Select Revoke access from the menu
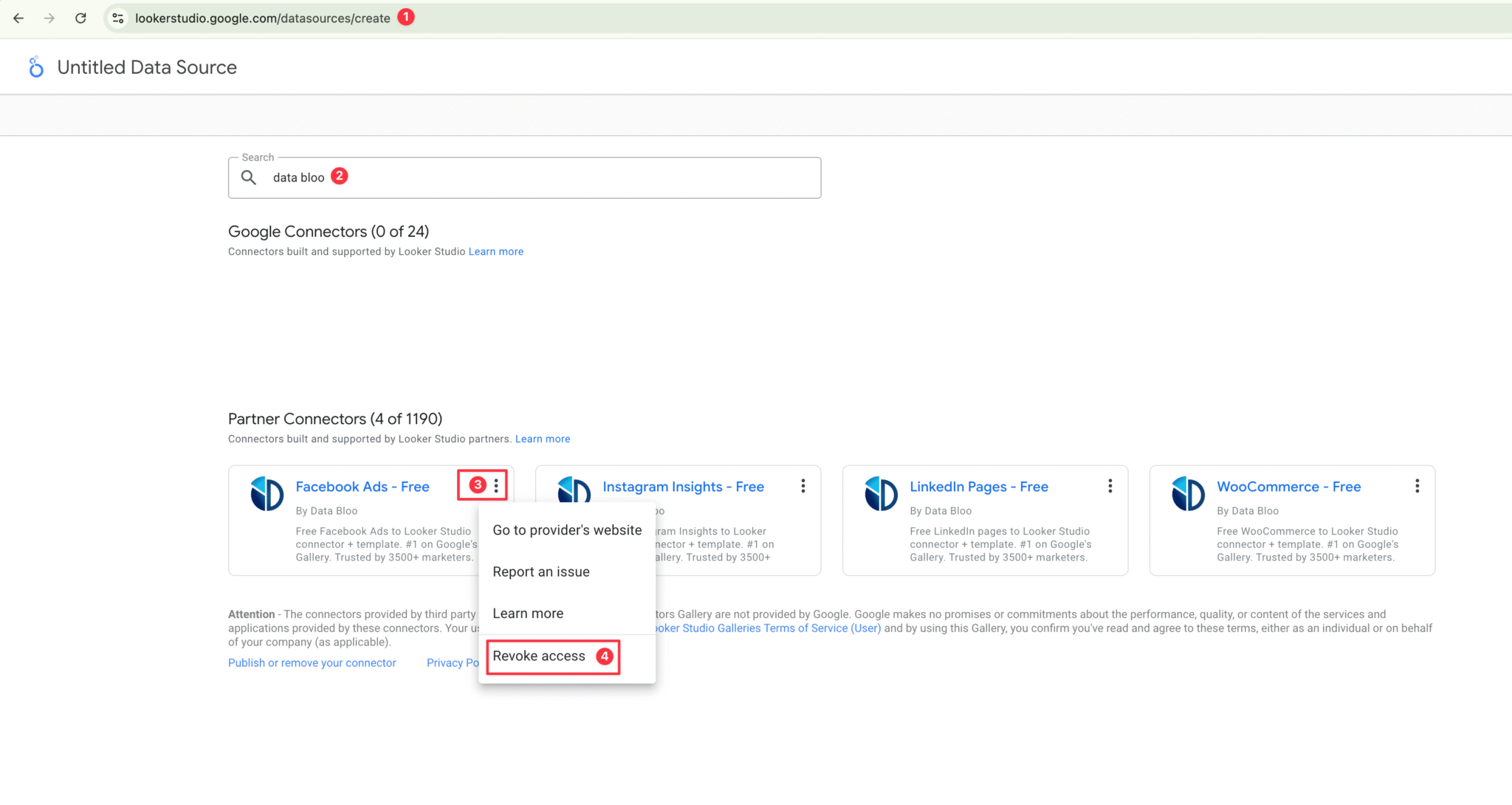 (x=539, y=656)
